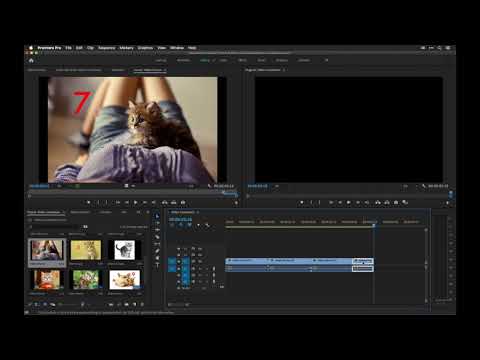
Task: Click Lift button in Program monitor
Action: click(378, 202)
